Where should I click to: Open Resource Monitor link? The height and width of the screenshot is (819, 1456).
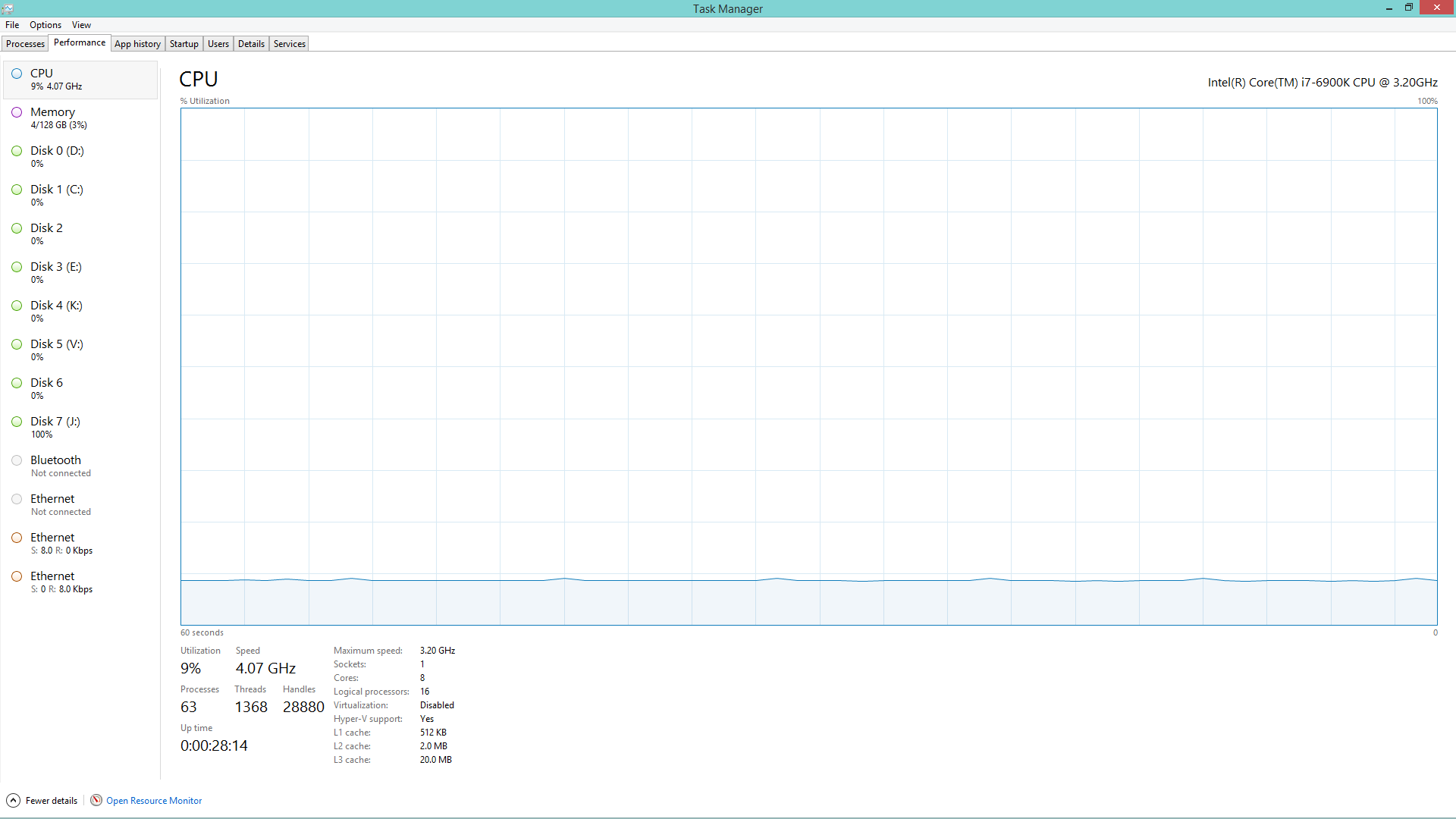coord(154,800)
